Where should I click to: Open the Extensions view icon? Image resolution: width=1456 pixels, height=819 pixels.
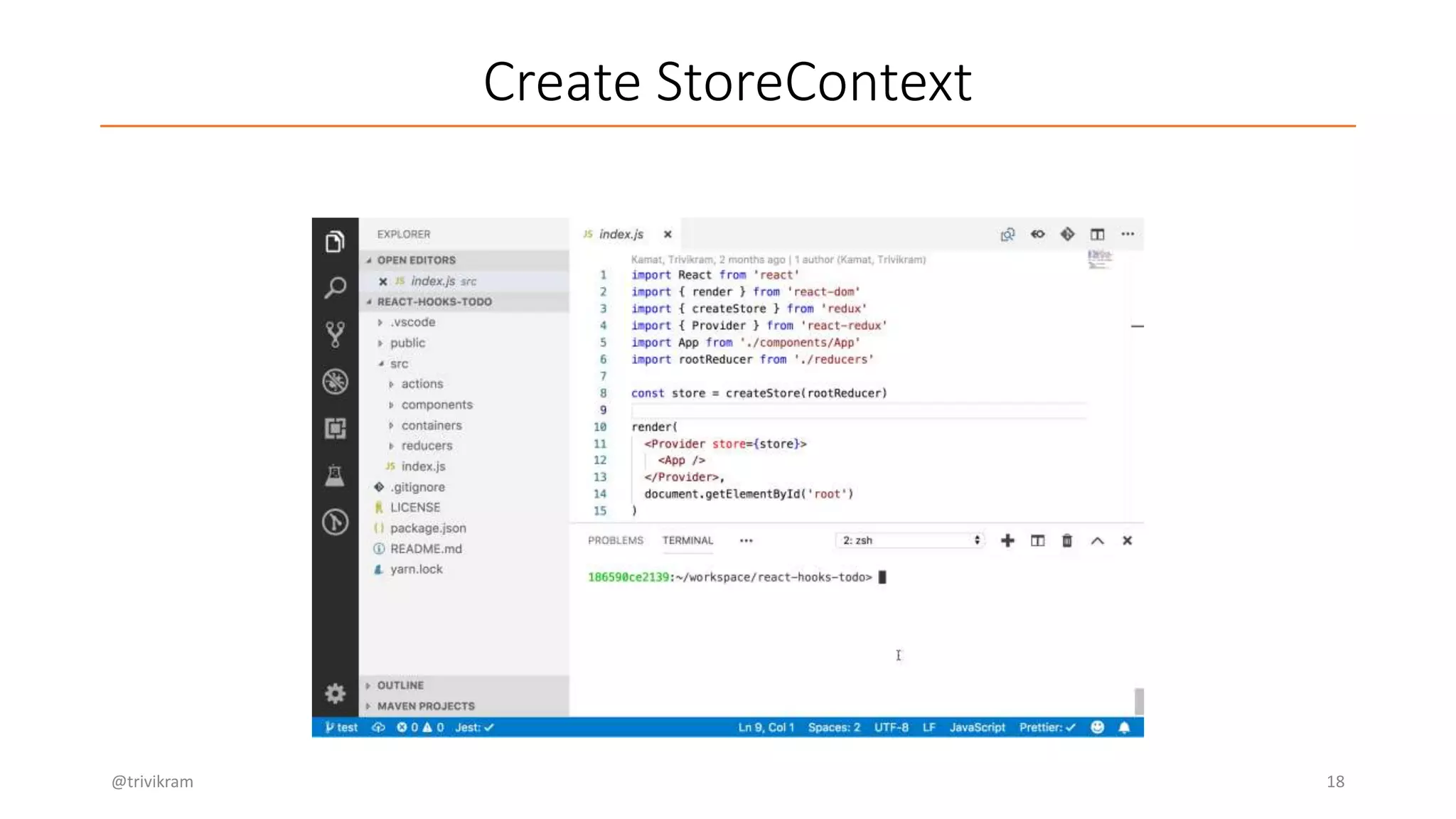tap(335, 428)
